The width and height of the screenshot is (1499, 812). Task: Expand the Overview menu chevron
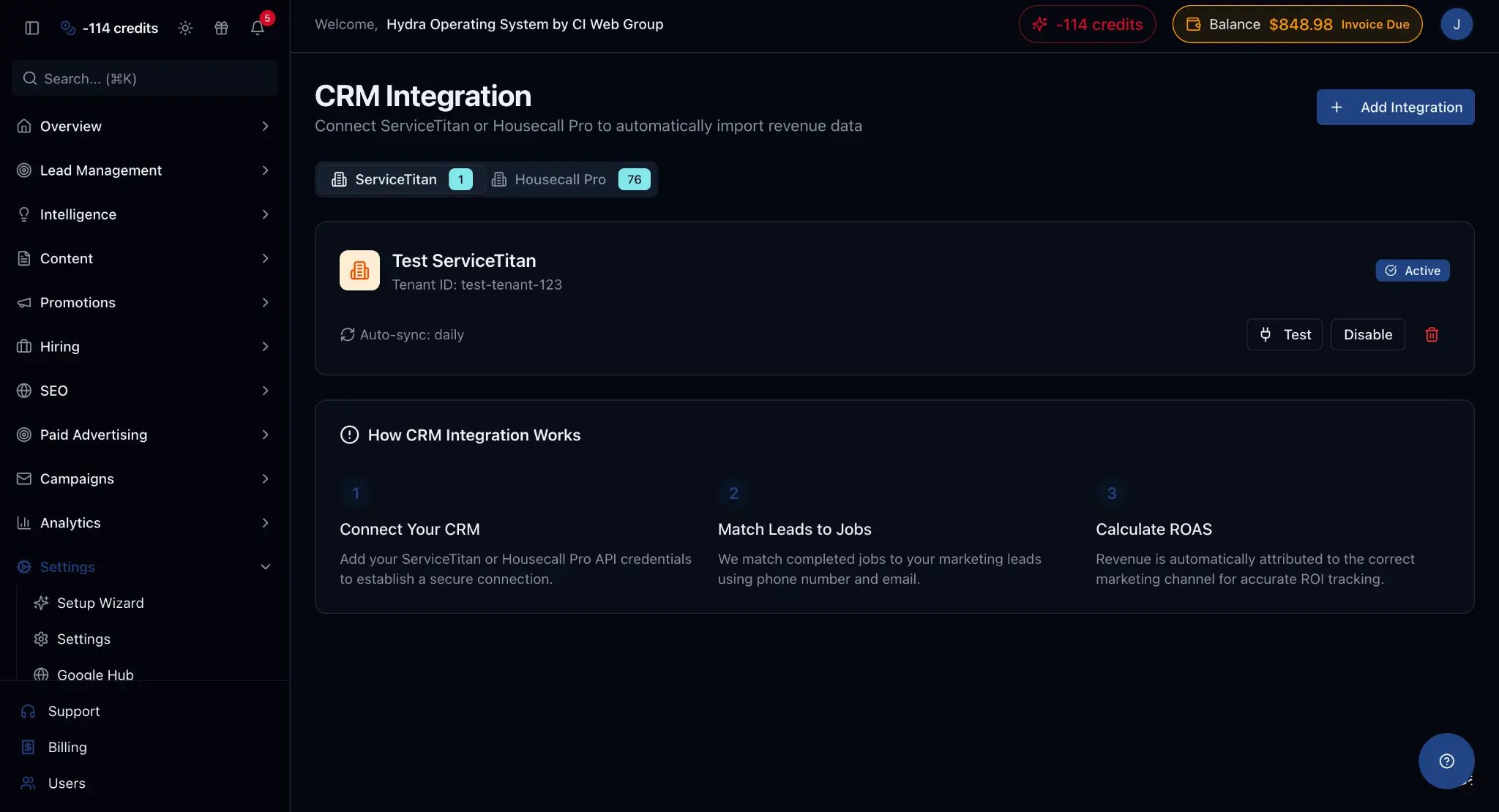point(265,127)
